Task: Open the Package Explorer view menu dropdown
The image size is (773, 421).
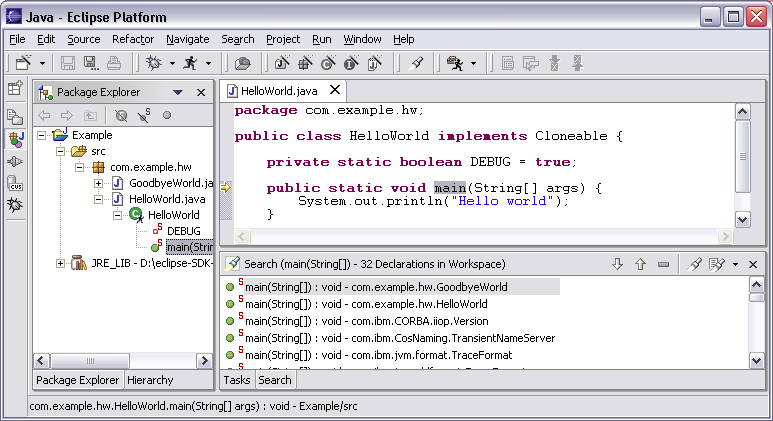Action: click(178, 92)
